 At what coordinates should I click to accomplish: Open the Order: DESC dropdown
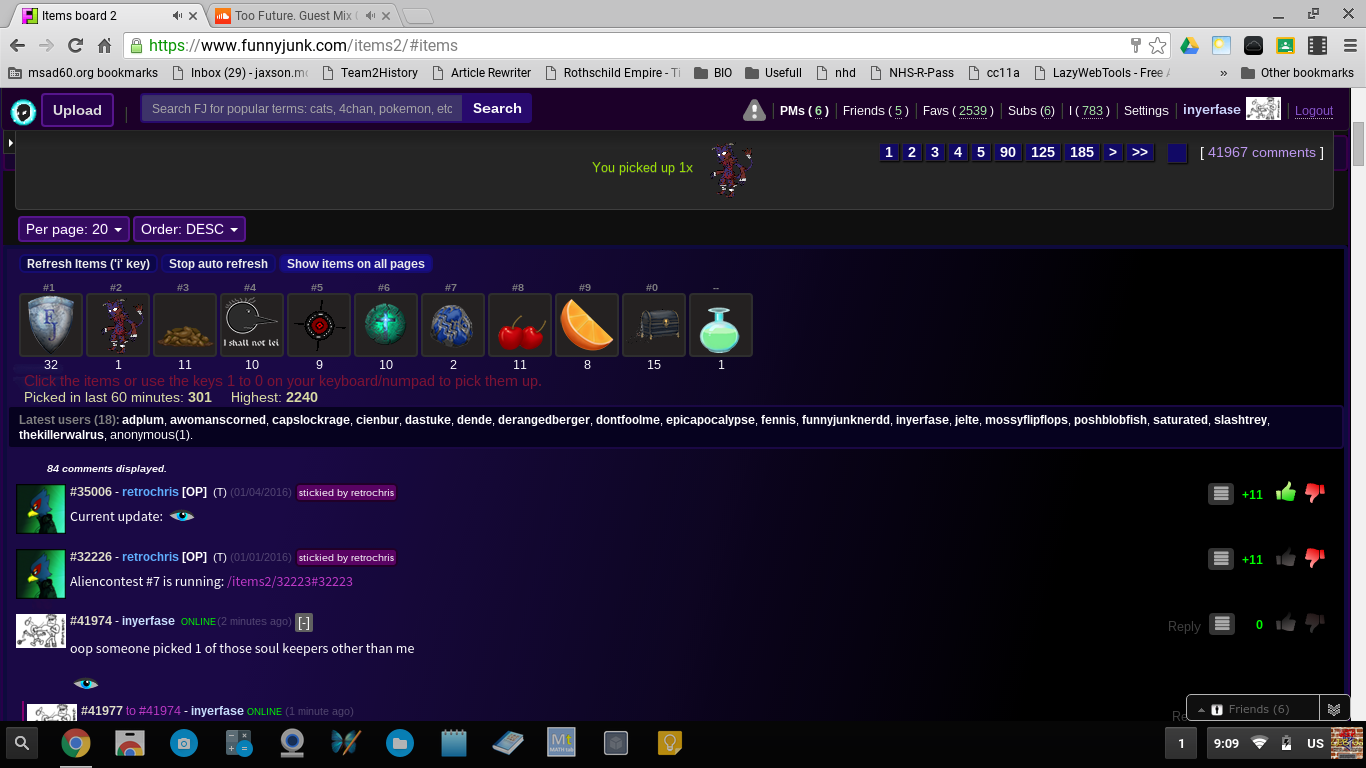point(189,229)
